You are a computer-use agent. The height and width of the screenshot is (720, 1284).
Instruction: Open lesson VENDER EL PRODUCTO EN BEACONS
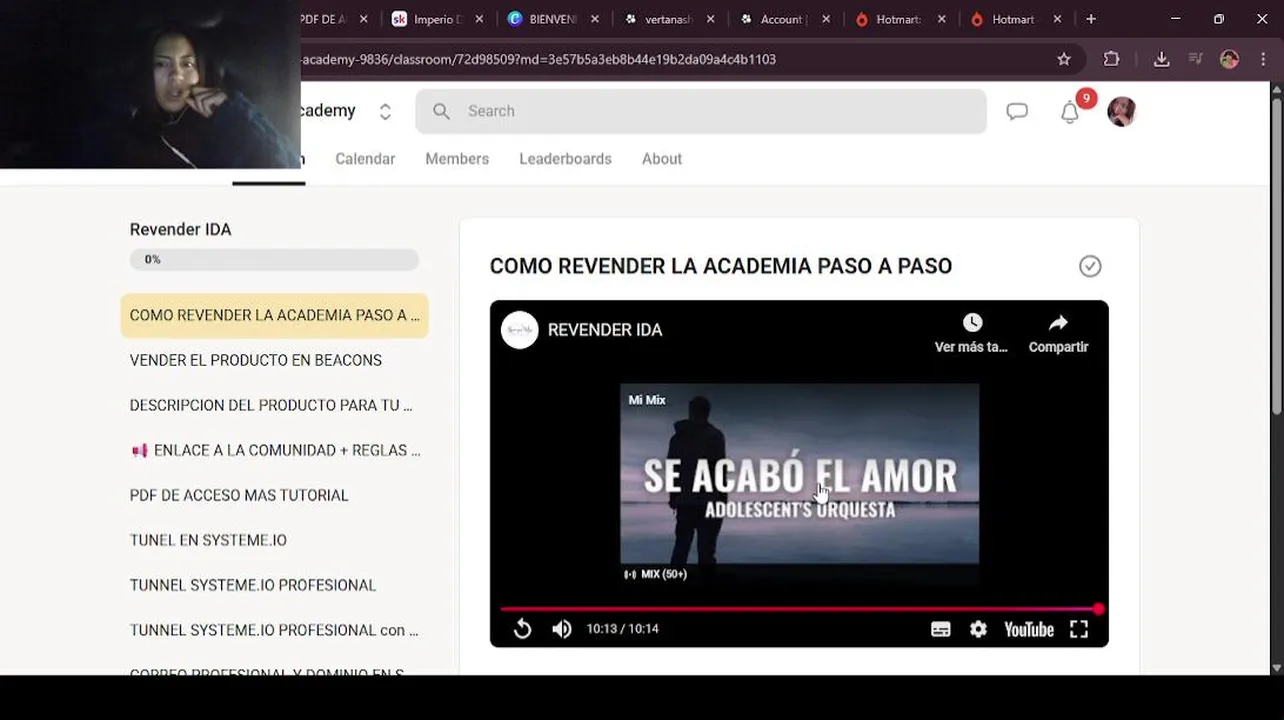tap(274, 360)
